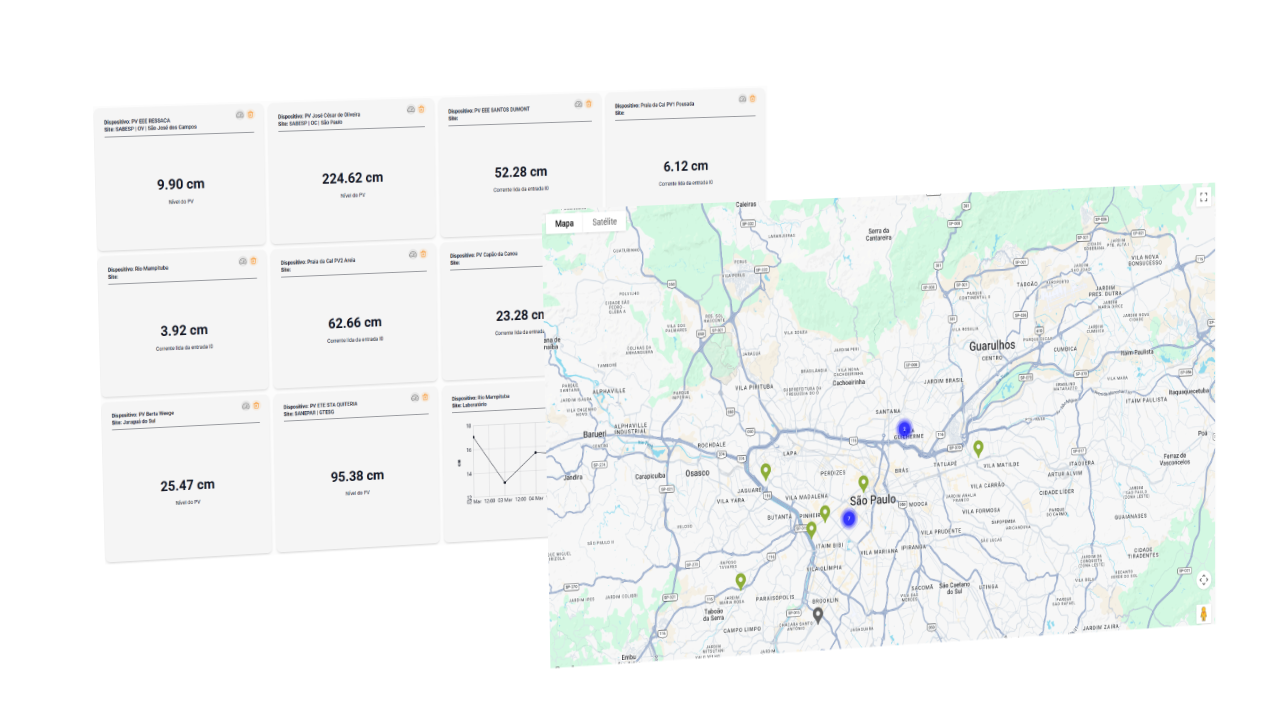Viewport: 1280px width, 720px height.
Task: Select the 62.66 cm reading
Action: [355, 323]
